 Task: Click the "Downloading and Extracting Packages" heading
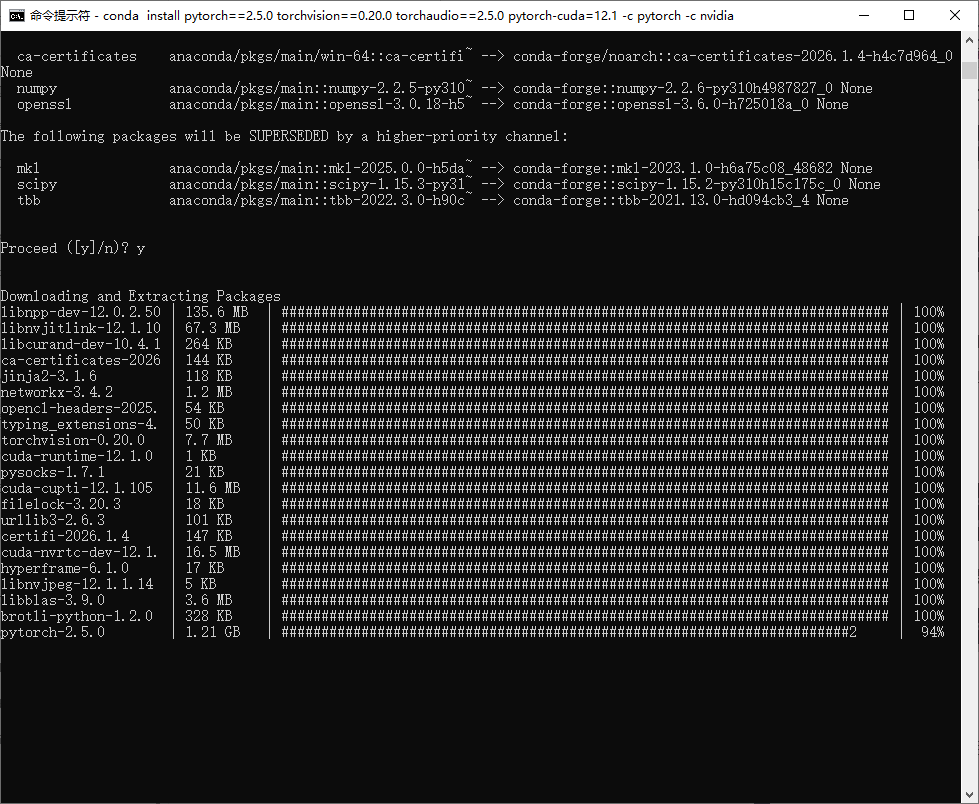140,296
